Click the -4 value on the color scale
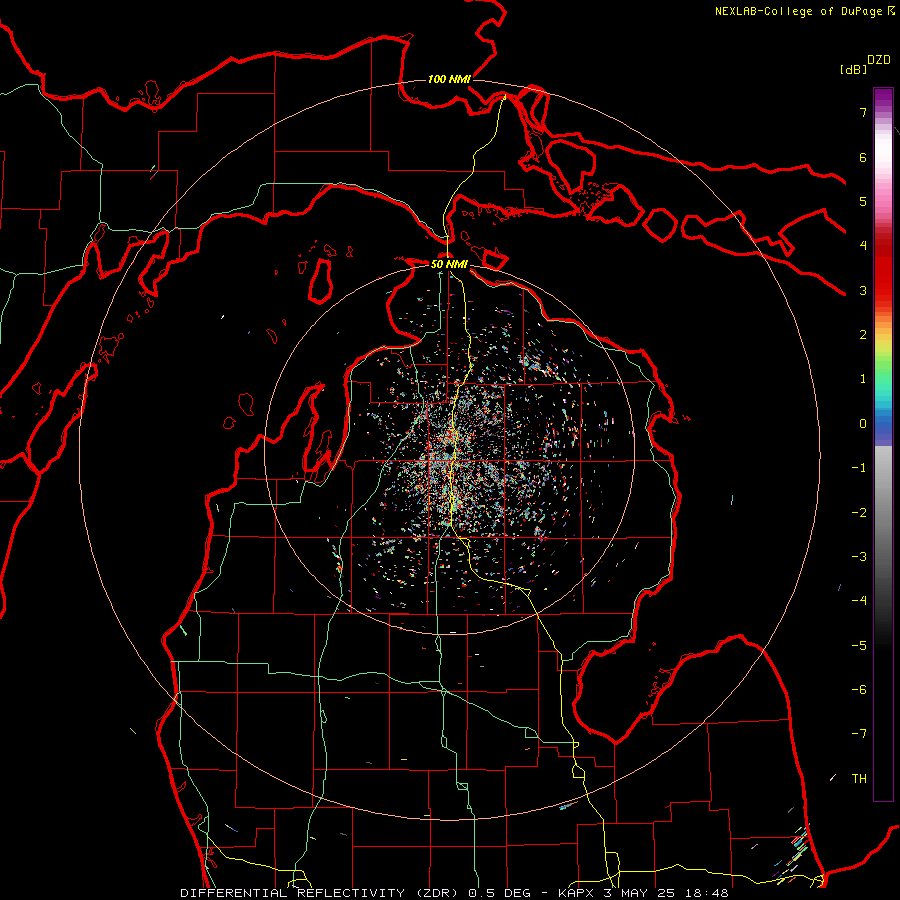900x900 pixels. coord(859,601)
